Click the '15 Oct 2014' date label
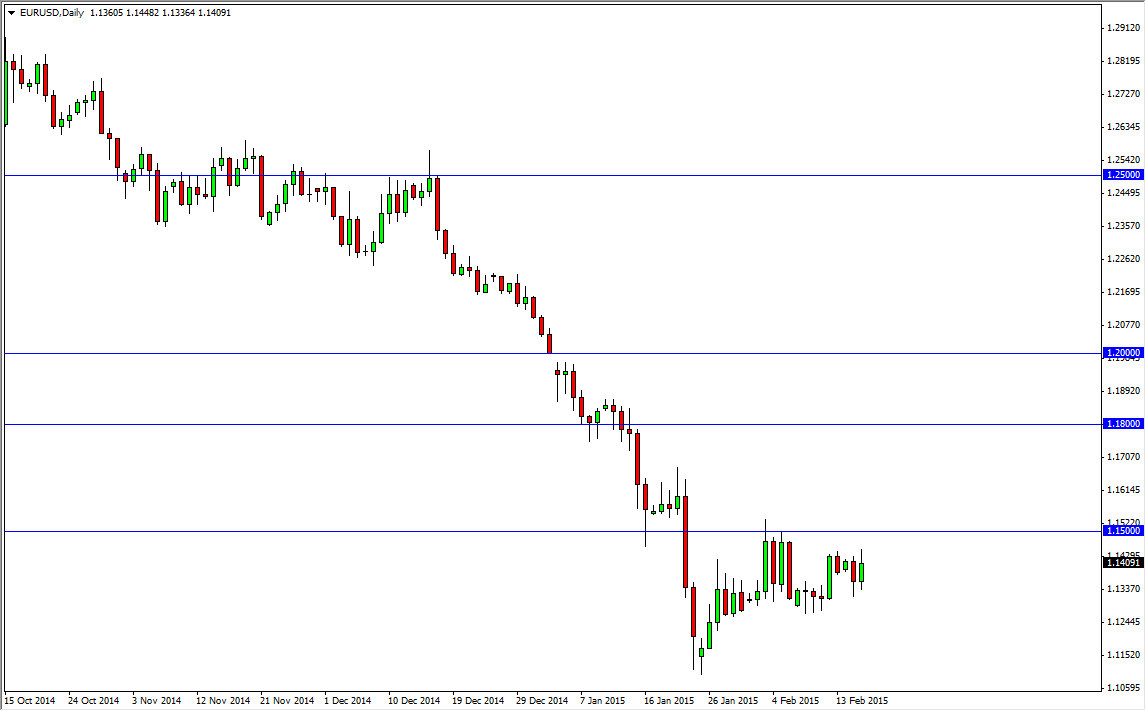The height and width of the screenshot is (711, 1146). click(28, 701)
